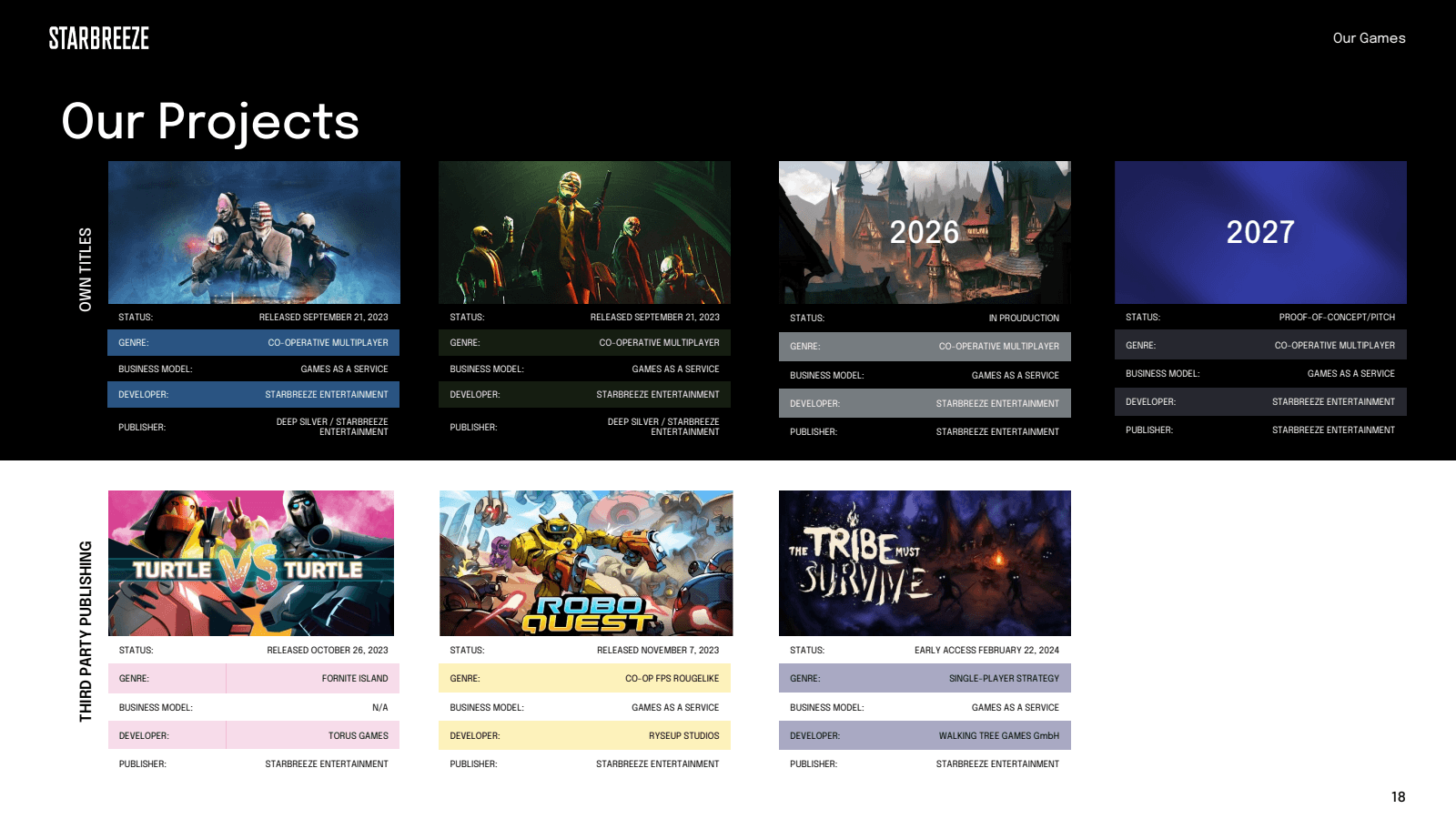This screenshot has height=819, width=1456.
Task: Click 'EARLY ACCESS FEBRUARY 22, 2024' text
Action: click(986, 651)
